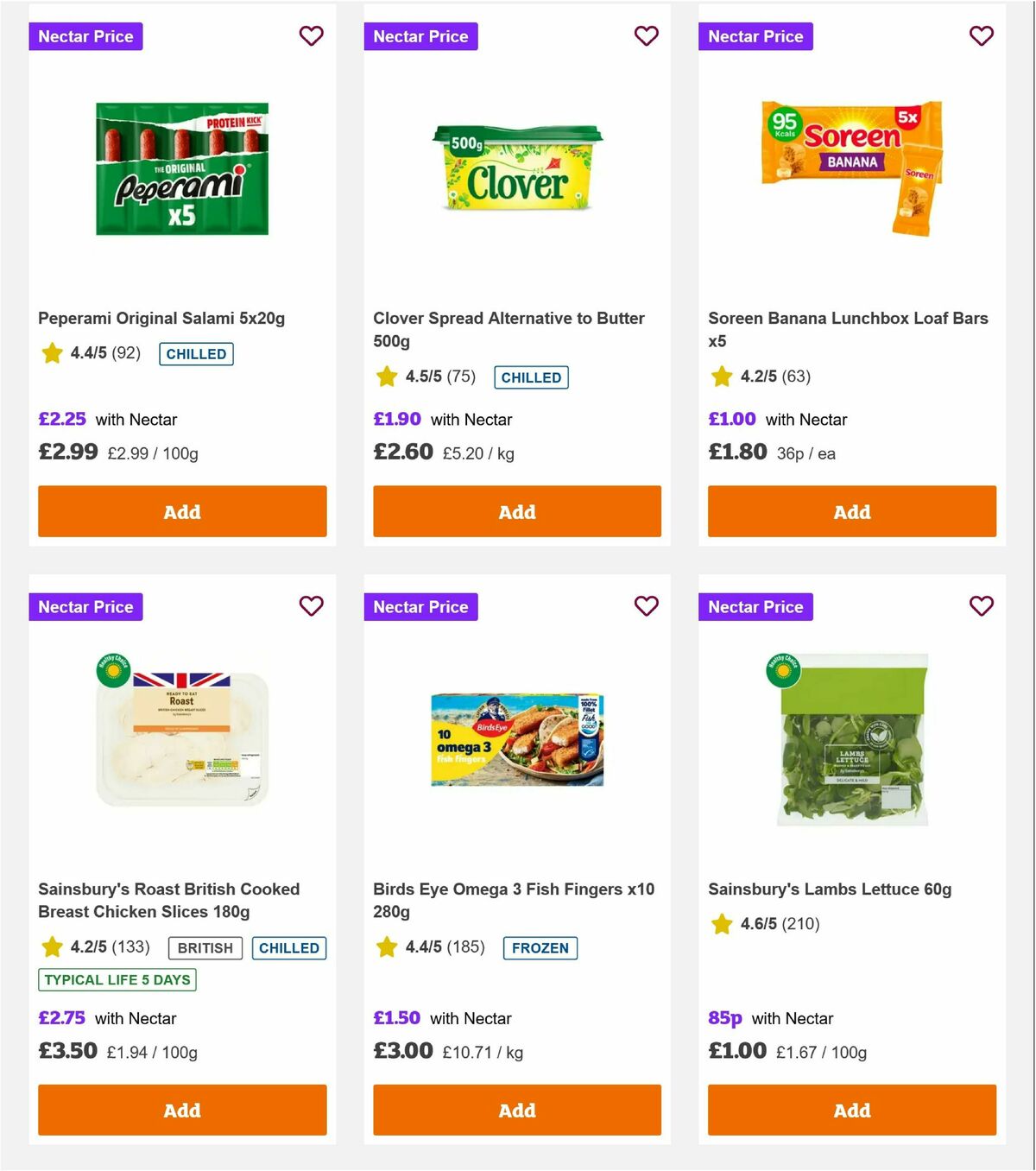Screen dimensions: 1036x1171
Task: Toggle the heart on Soreen Banana bars
Action: click(x=981, y=36)
